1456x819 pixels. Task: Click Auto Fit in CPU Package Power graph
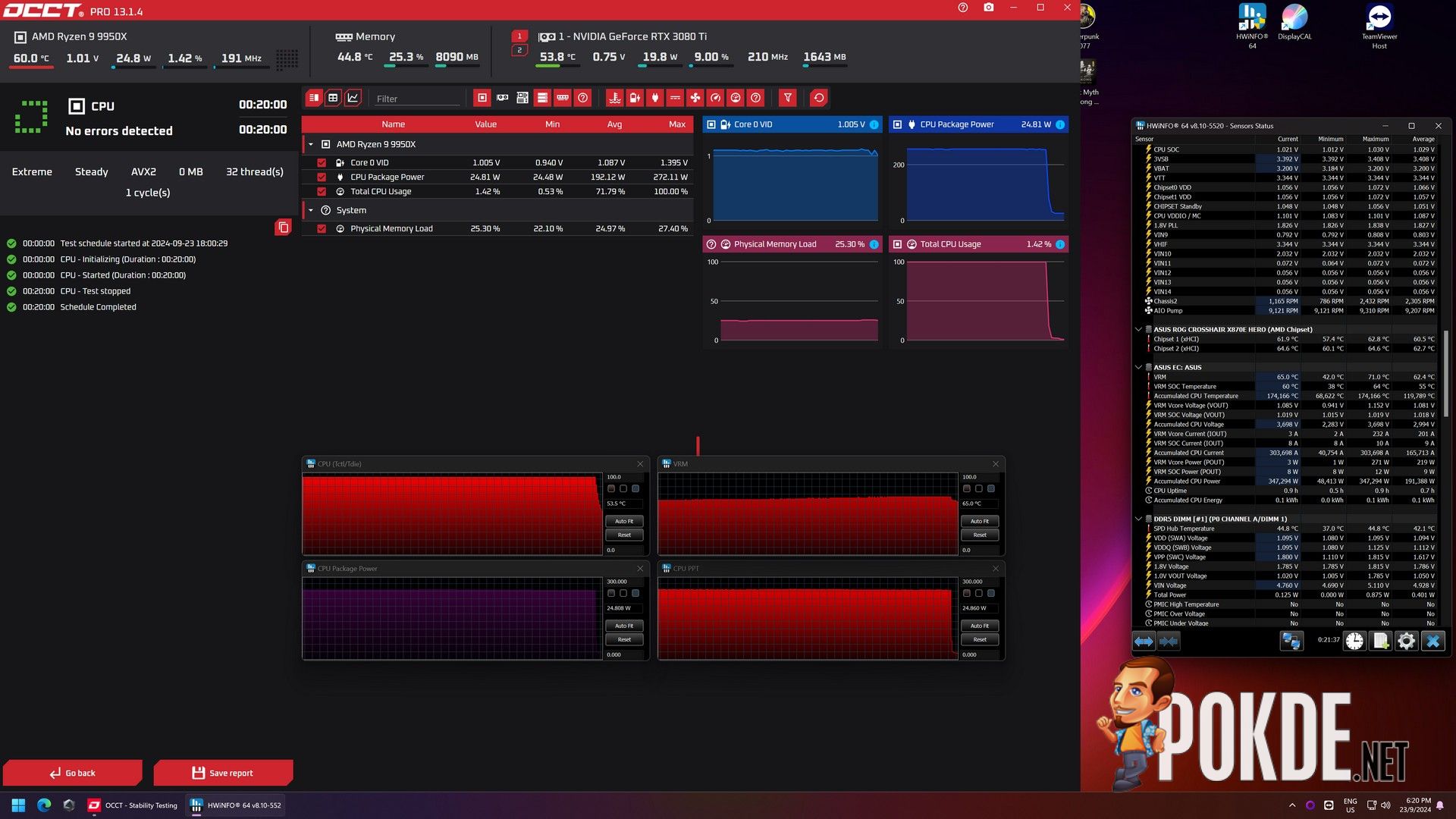(624, 626)
